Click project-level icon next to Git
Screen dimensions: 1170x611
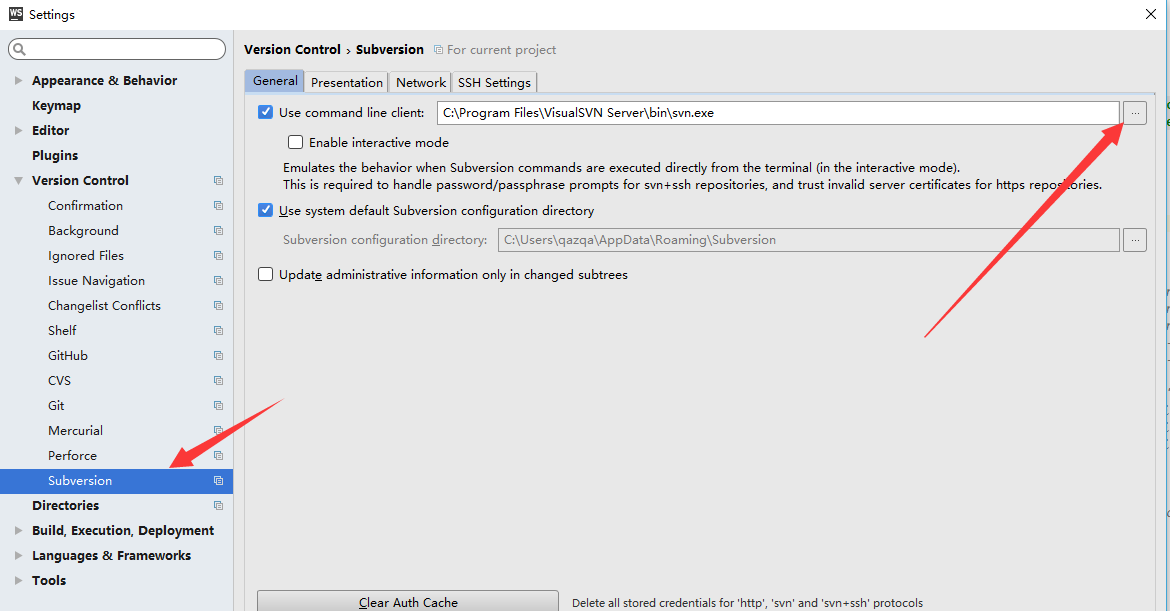tap(218, 405)
